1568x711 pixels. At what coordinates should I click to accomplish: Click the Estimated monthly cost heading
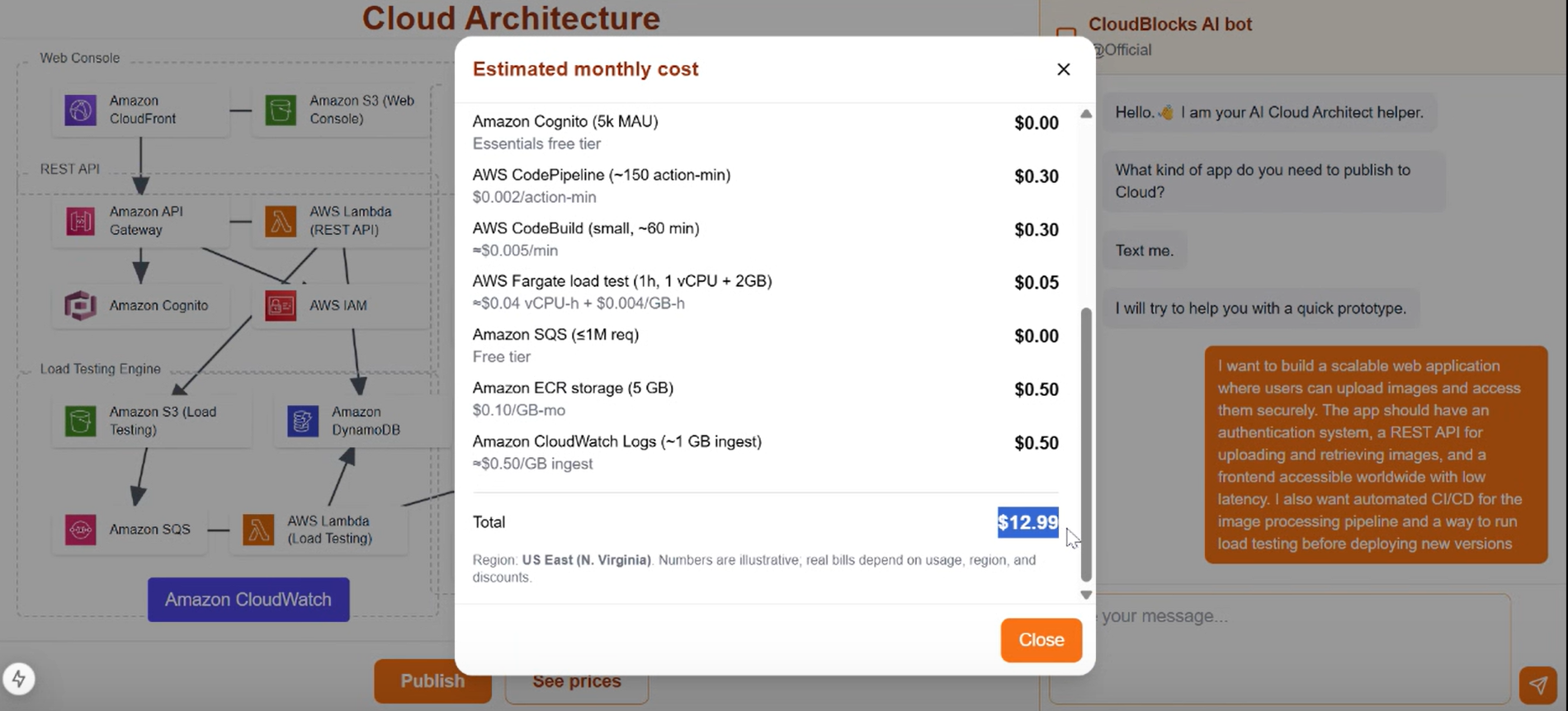pos(585,69)
